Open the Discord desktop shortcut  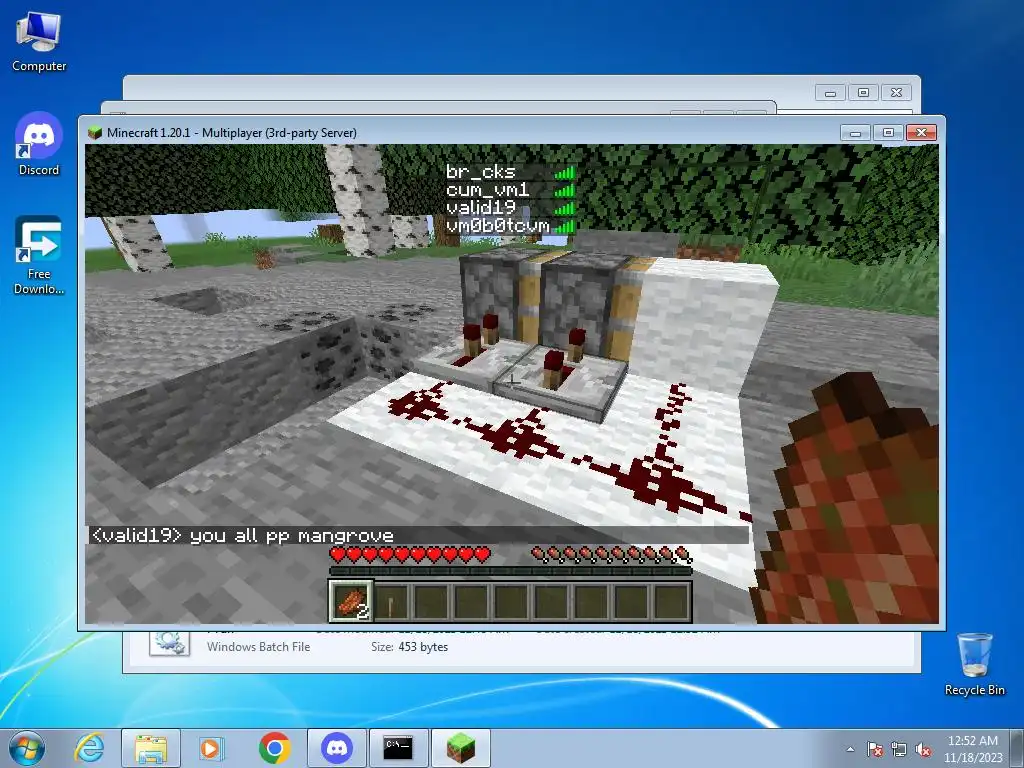point(39,144)
